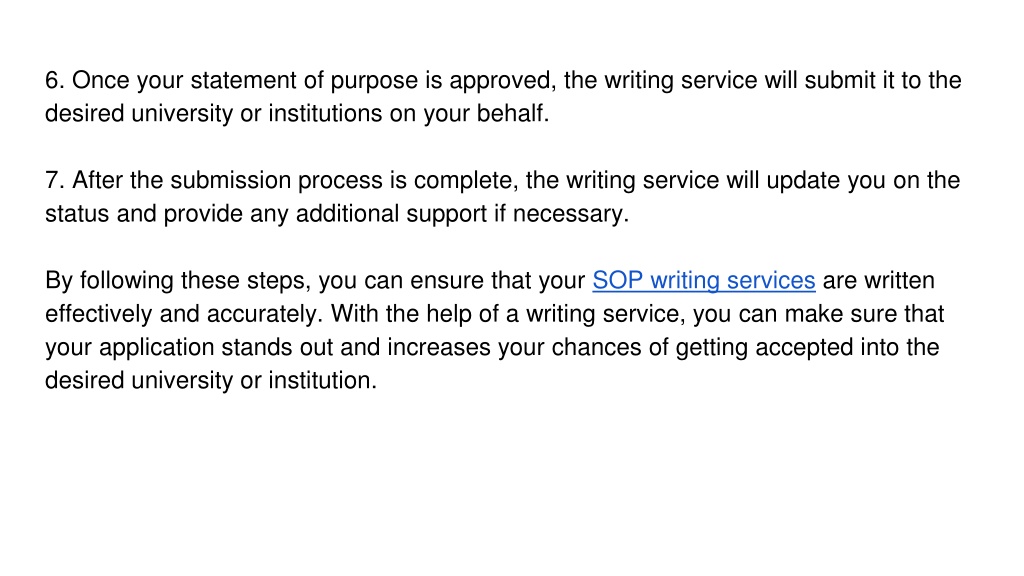Click the word 'complete,' in step 7
This screenshot has height=576, width=1024.
pos(466,181)
